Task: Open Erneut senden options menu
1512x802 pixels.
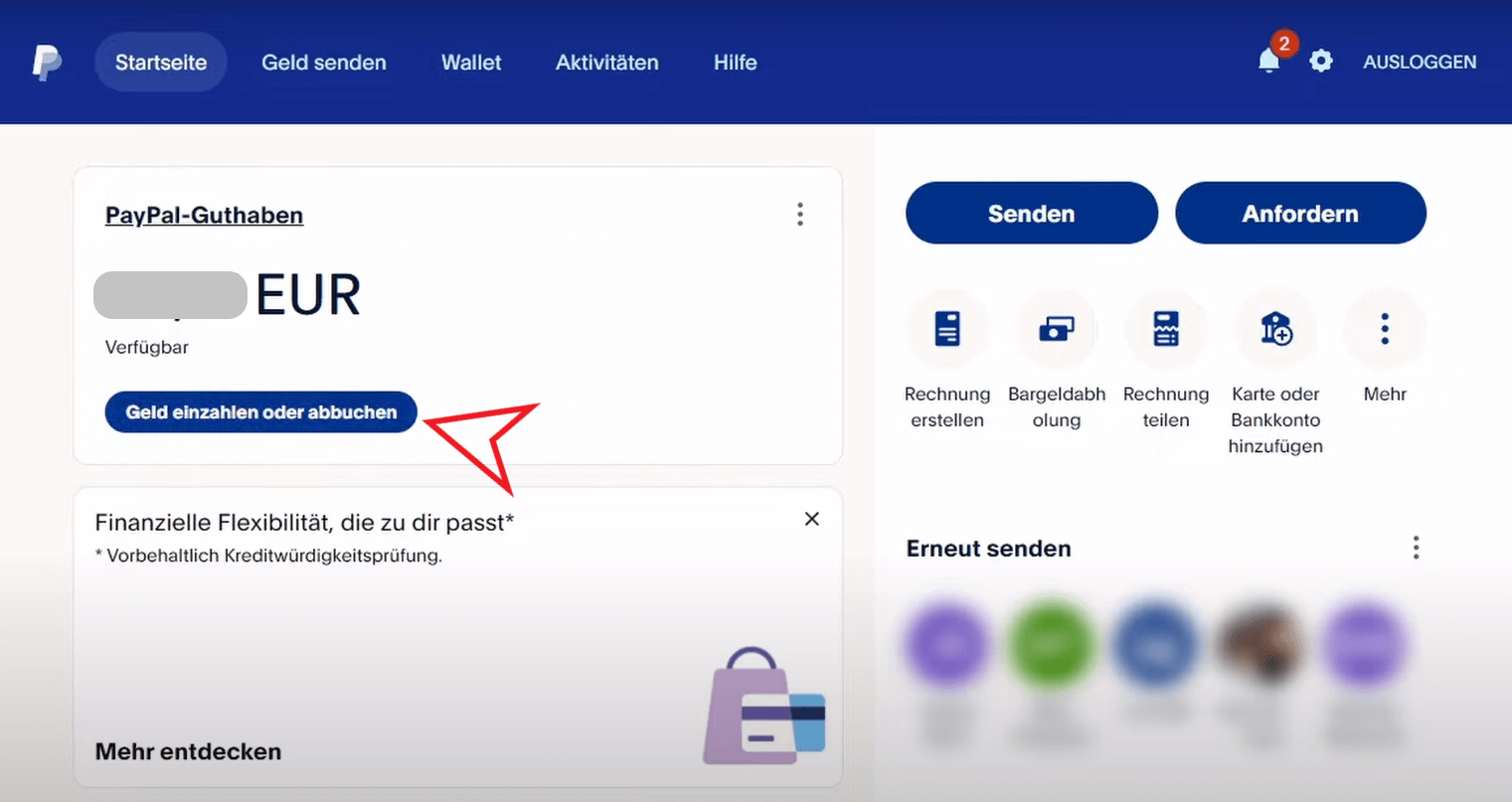Action: [x=1416, y=548]
